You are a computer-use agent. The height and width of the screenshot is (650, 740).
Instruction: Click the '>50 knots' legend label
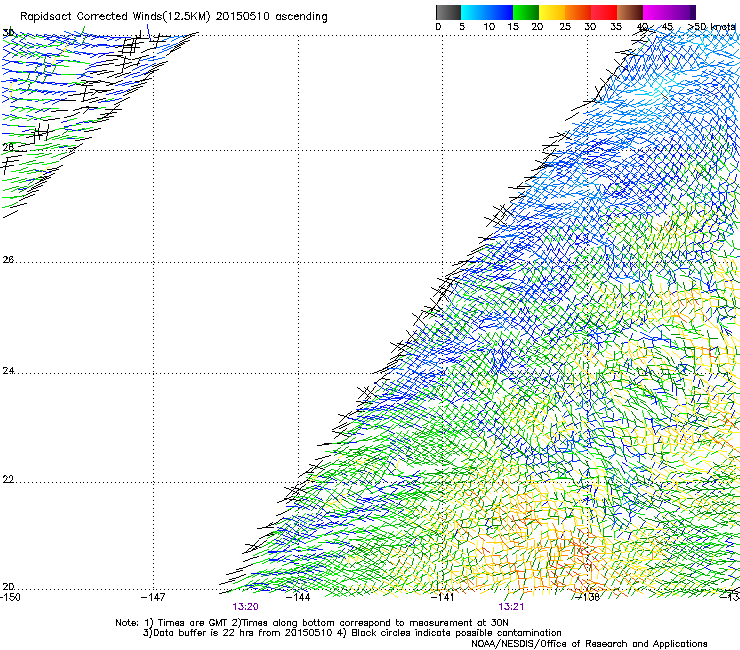(x=712, y=27)
